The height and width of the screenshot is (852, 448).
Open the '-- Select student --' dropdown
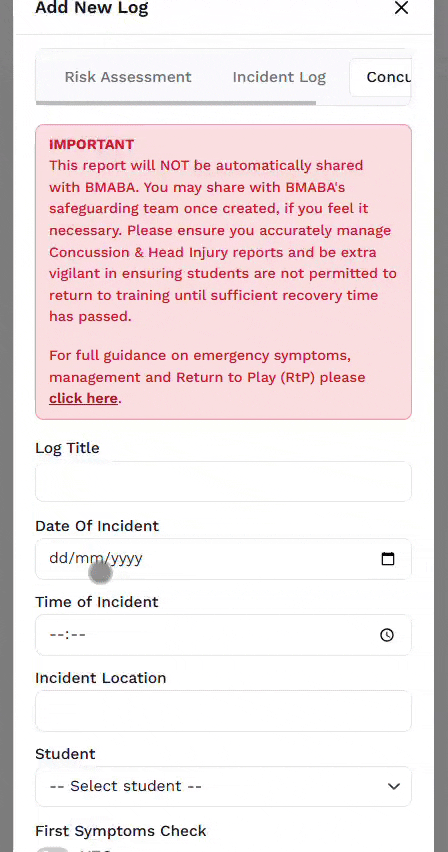(223, 786)
